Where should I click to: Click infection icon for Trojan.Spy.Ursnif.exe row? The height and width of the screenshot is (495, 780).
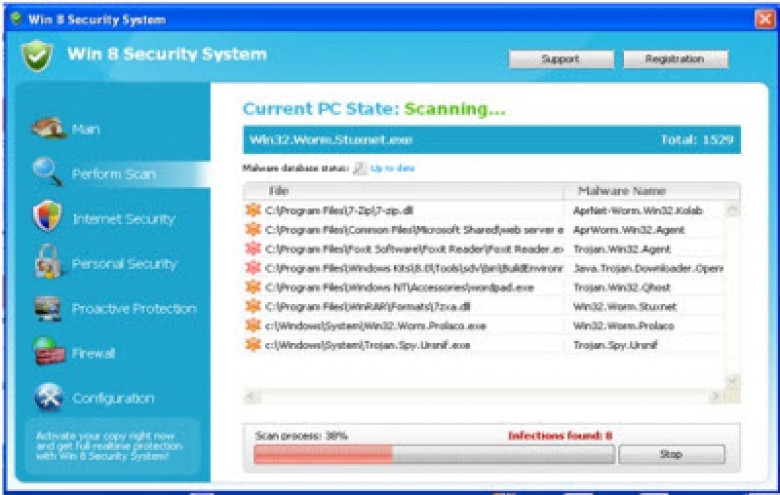[x=253, y=344]
